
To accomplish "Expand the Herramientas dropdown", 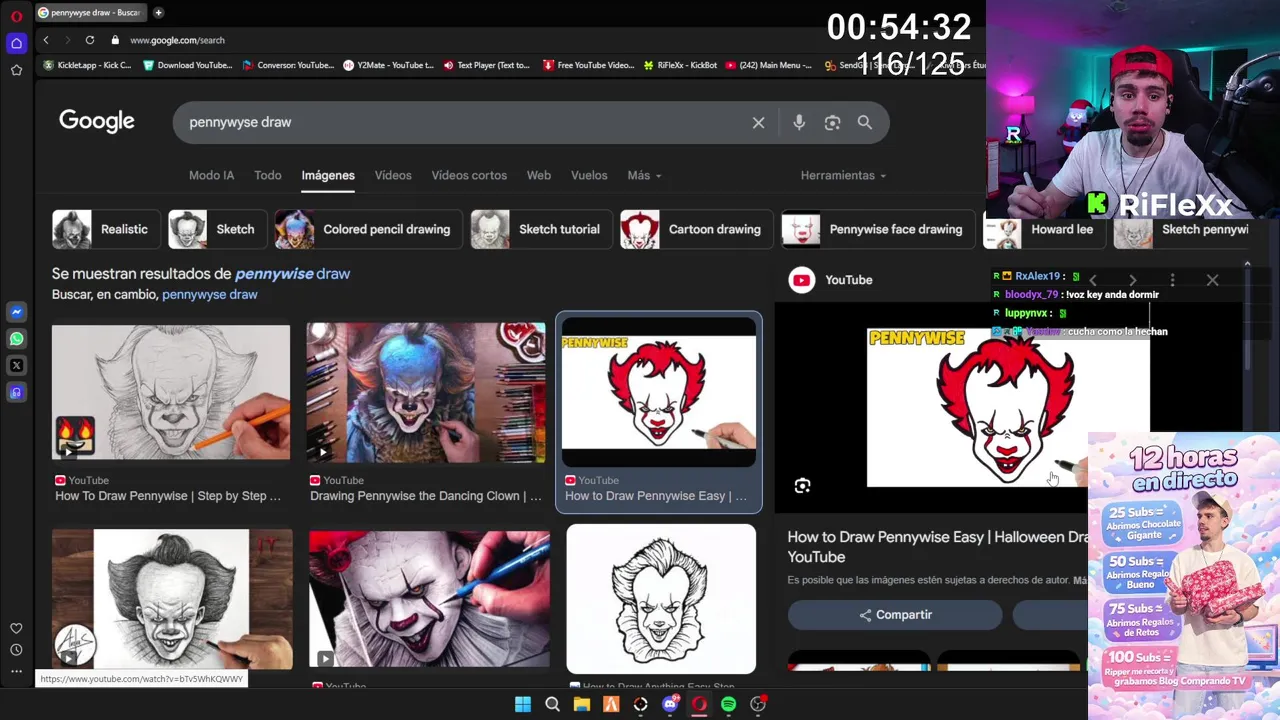I will click(843, 175).
